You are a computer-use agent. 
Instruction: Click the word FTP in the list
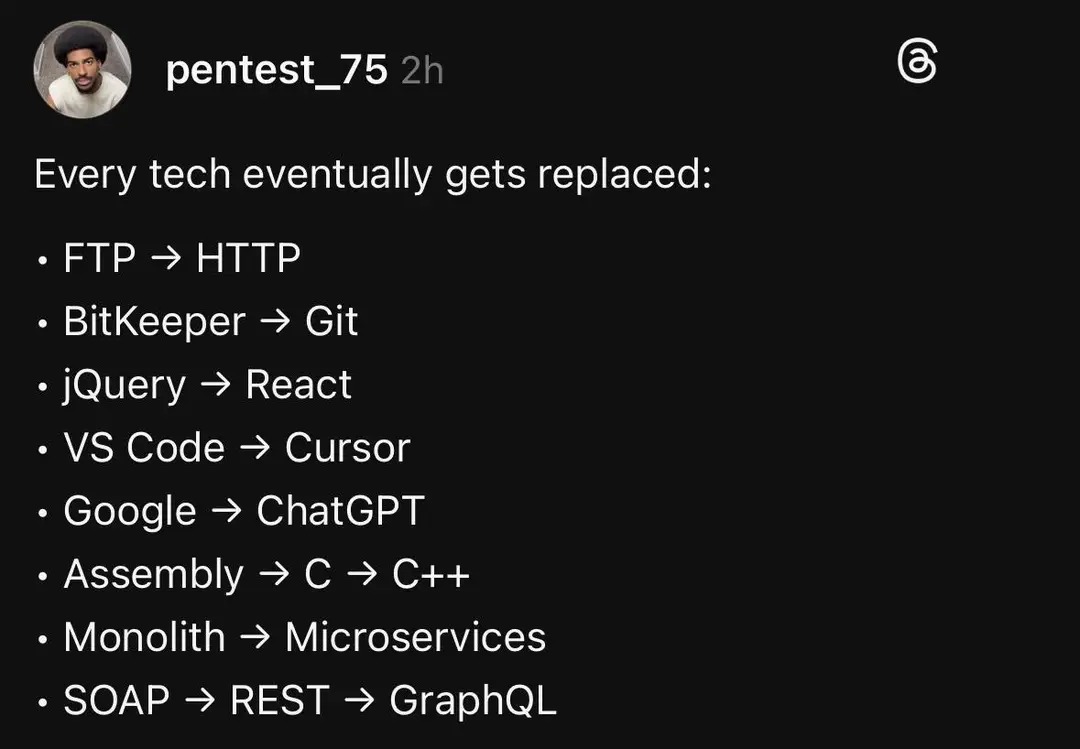coord(99,258)
